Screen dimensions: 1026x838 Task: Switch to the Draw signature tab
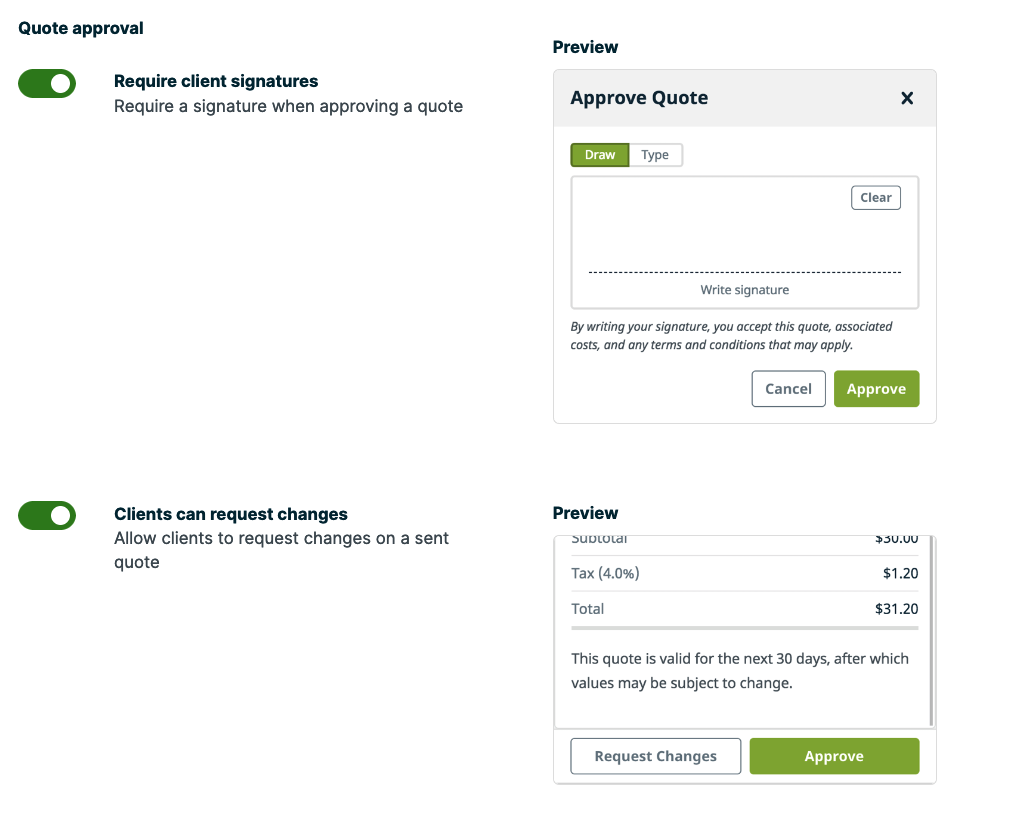[600, 155]
